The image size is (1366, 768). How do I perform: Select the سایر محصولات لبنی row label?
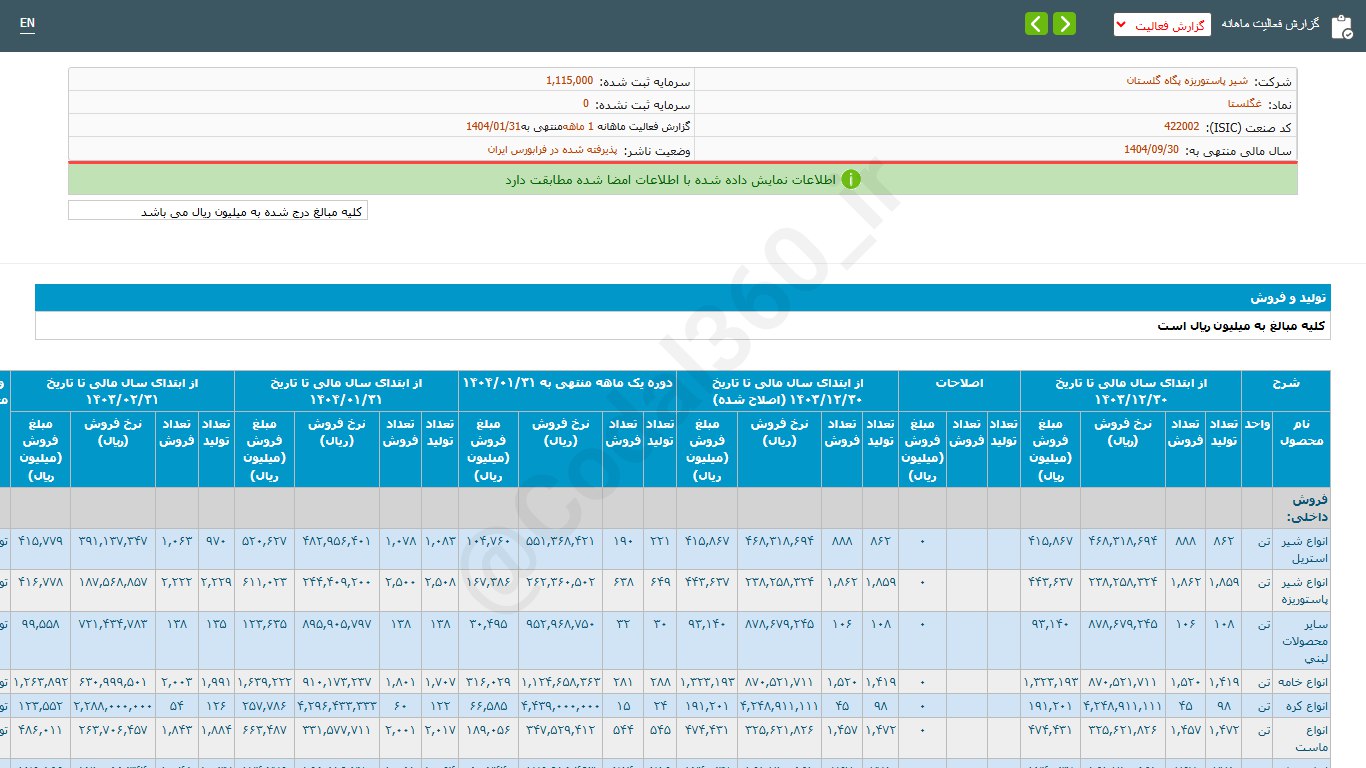1303,640
